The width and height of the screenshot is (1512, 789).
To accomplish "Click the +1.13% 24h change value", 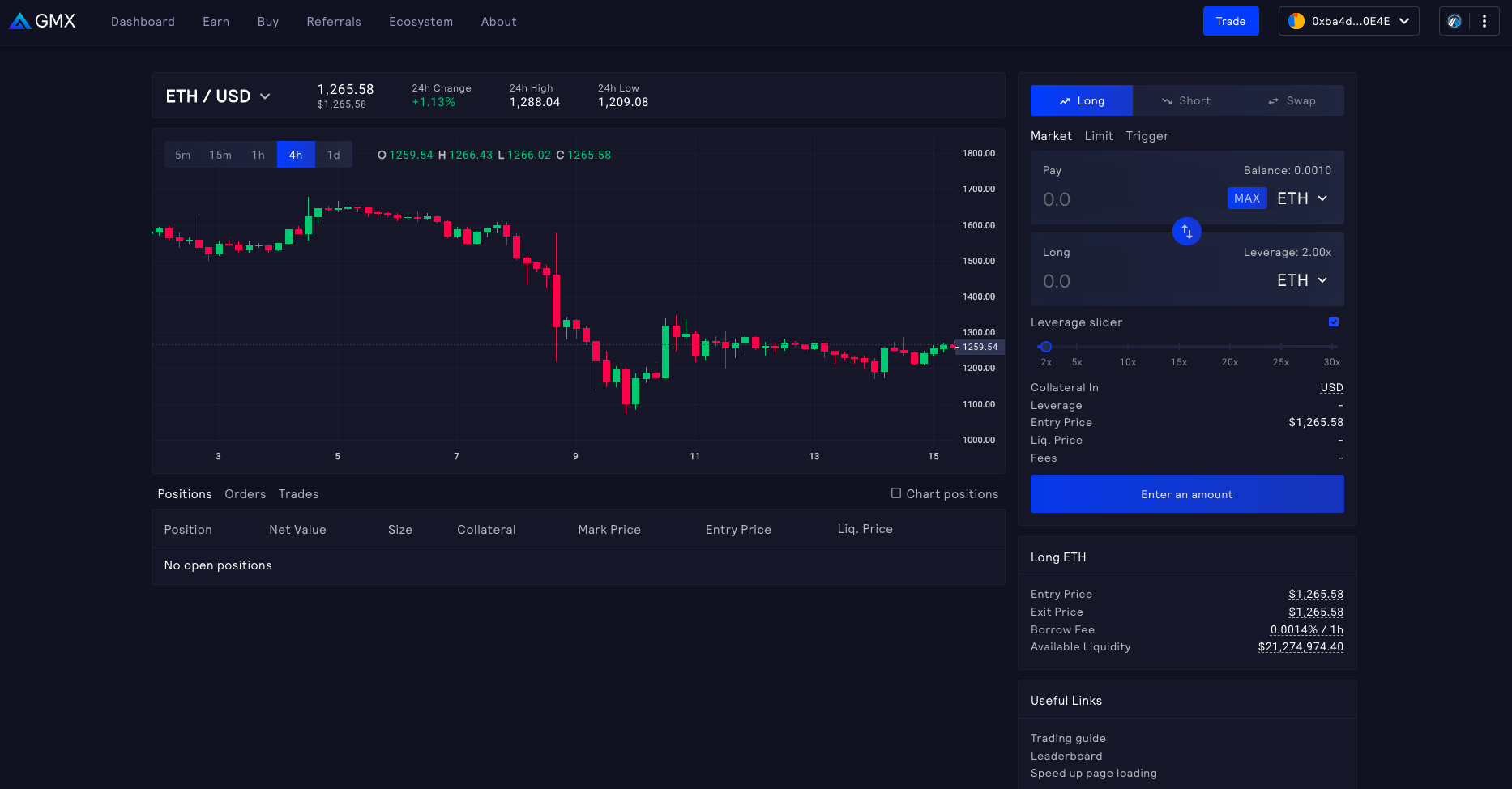I will [434, 102].
